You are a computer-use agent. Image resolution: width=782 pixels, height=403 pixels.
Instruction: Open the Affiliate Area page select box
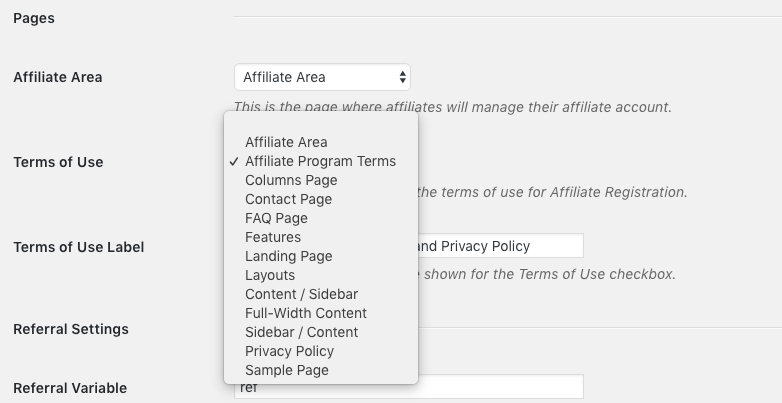click(x=321, y=77)
